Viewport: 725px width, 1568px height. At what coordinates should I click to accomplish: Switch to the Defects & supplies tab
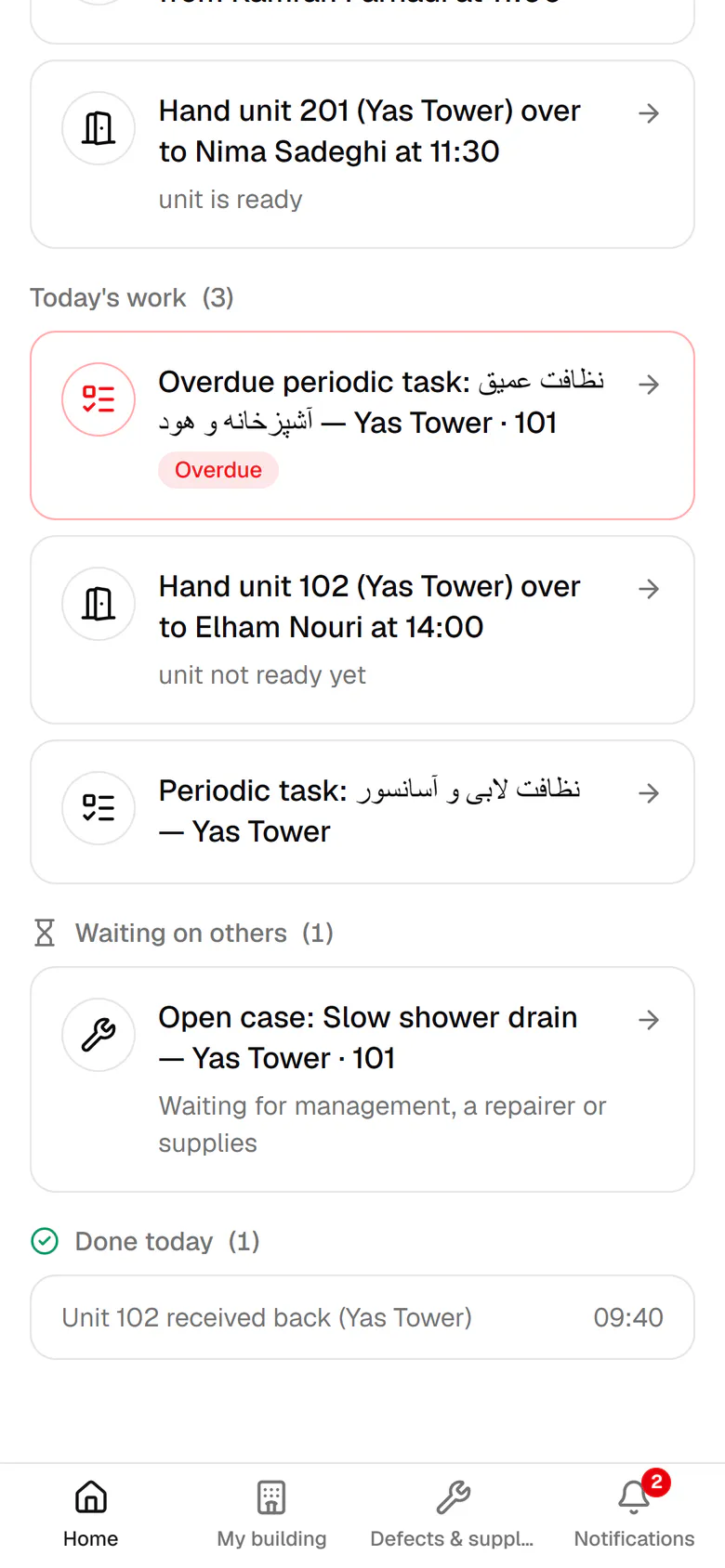(453, 1514)
